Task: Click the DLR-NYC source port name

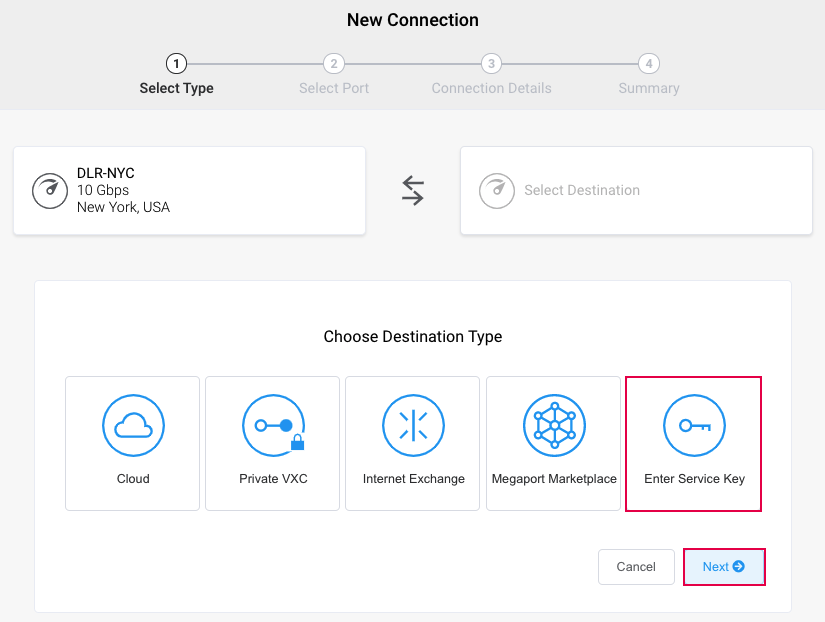Action: (x=106, y=173)
